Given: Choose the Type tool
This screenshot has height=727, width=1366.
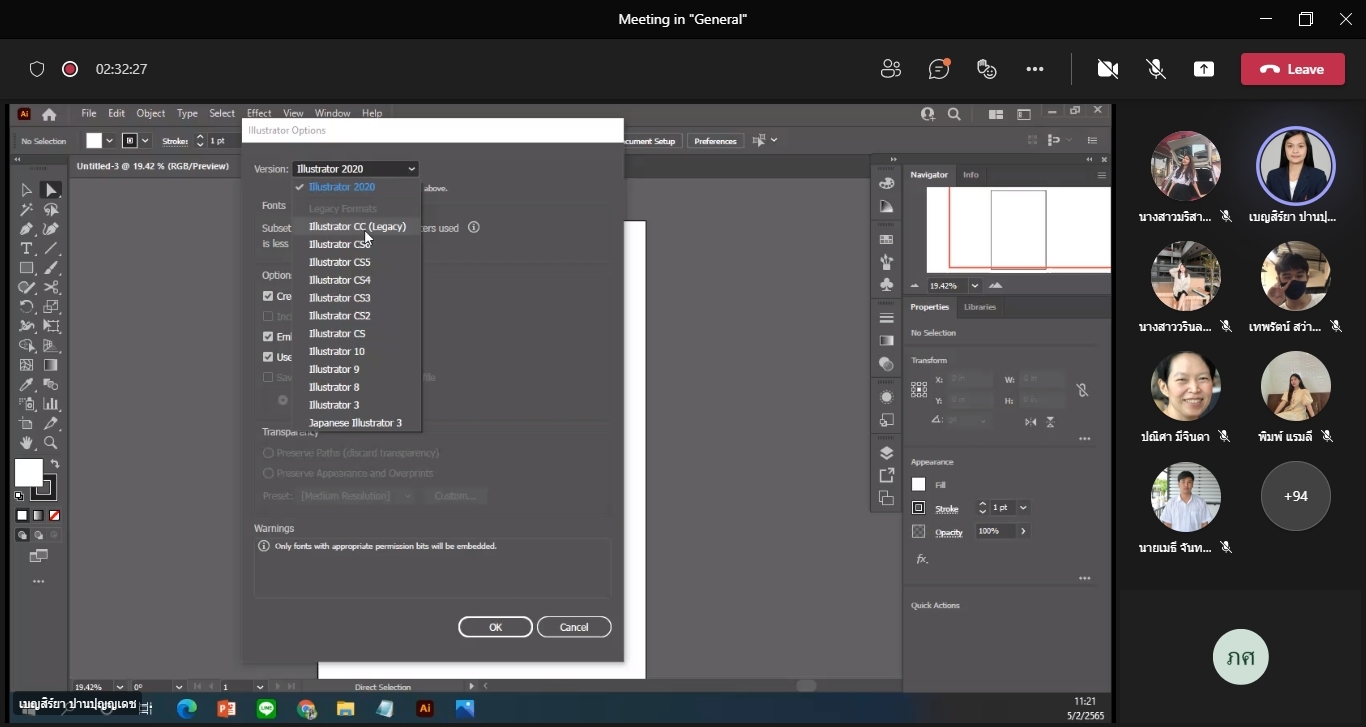Looking at the screenshot, I should [x=27, y=248].
